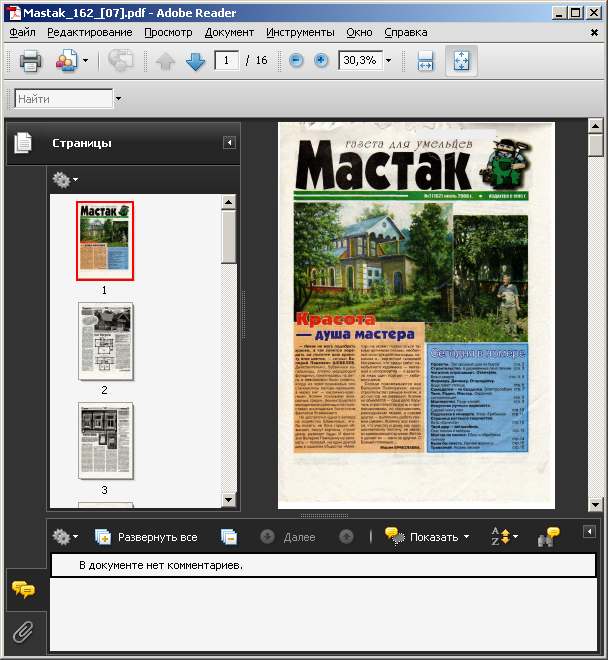
Task: Click the pages thumbnail scrollbar thumb
Action: click(229, 237)
